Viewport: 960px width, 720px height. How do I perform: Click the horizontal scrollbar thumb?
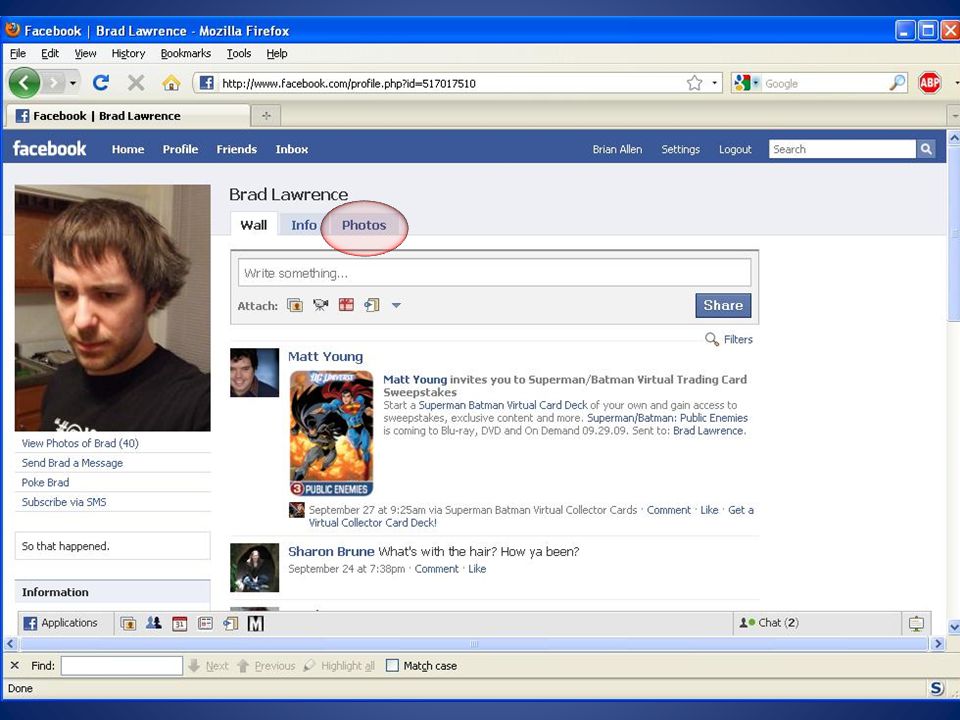(x=474, y=643)
